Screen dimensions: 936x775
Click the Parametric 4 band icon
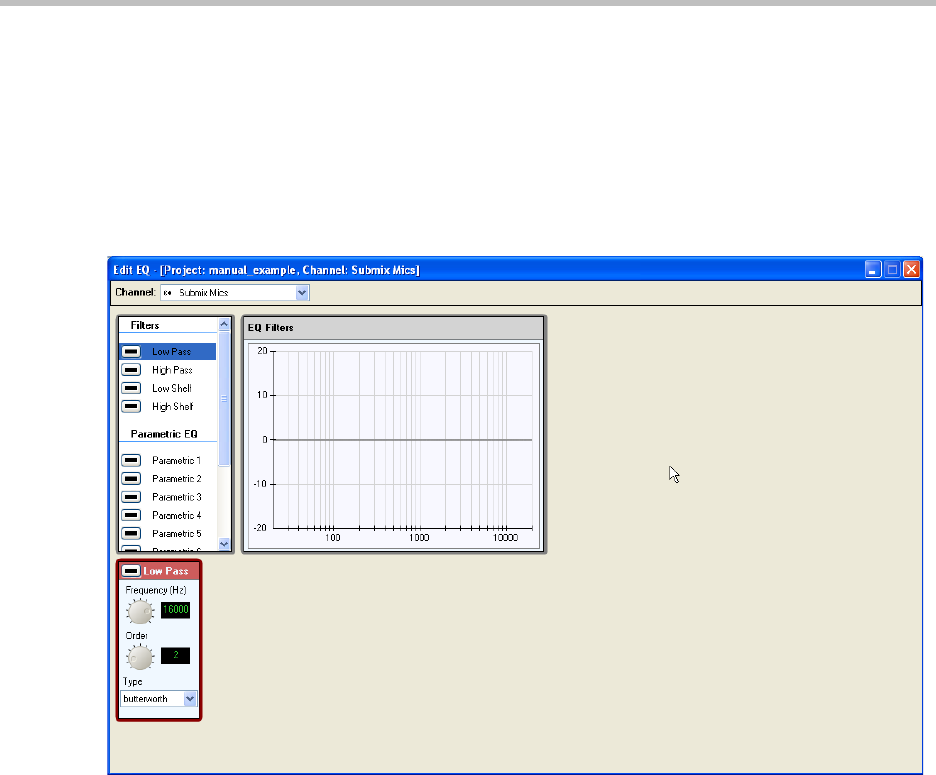[130, 515]
